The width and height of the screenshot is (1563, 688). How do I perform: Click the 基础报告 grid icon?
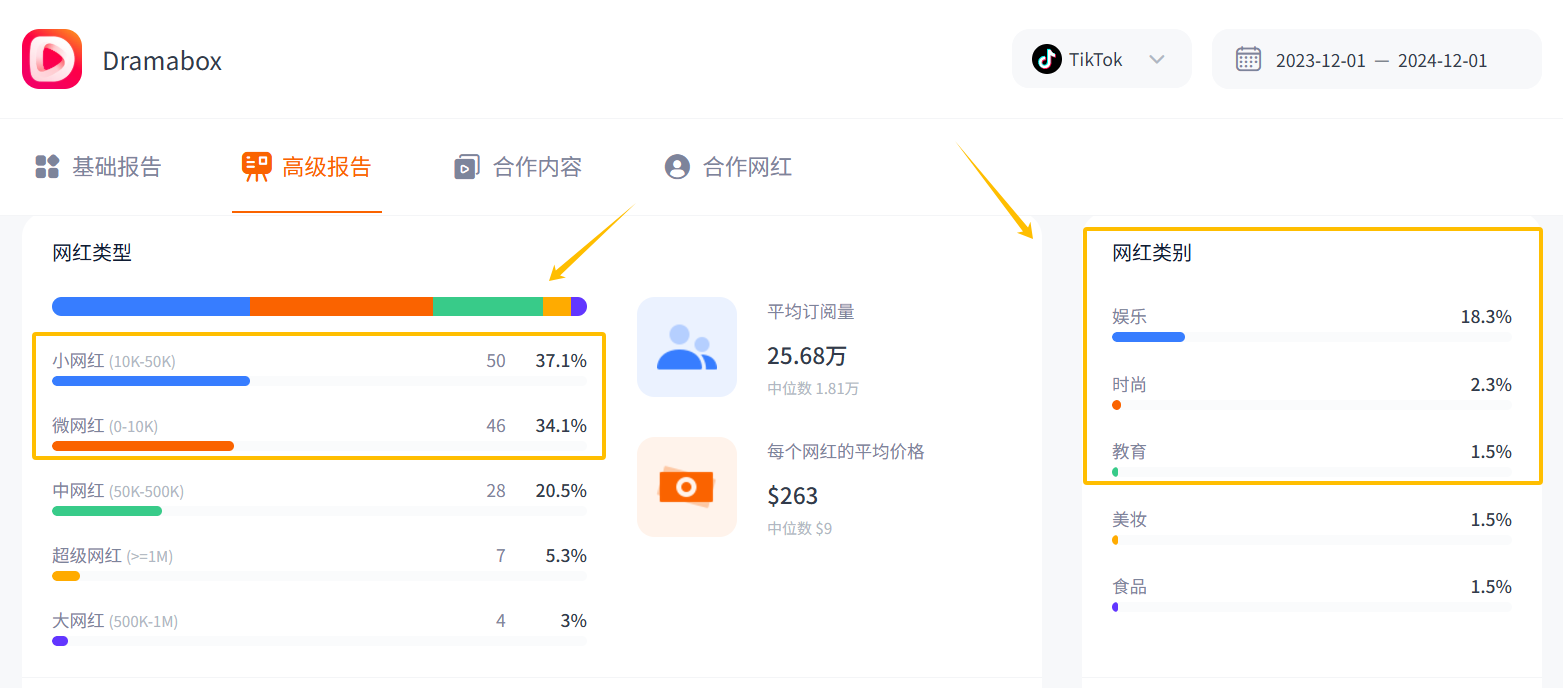coord(47,166)
